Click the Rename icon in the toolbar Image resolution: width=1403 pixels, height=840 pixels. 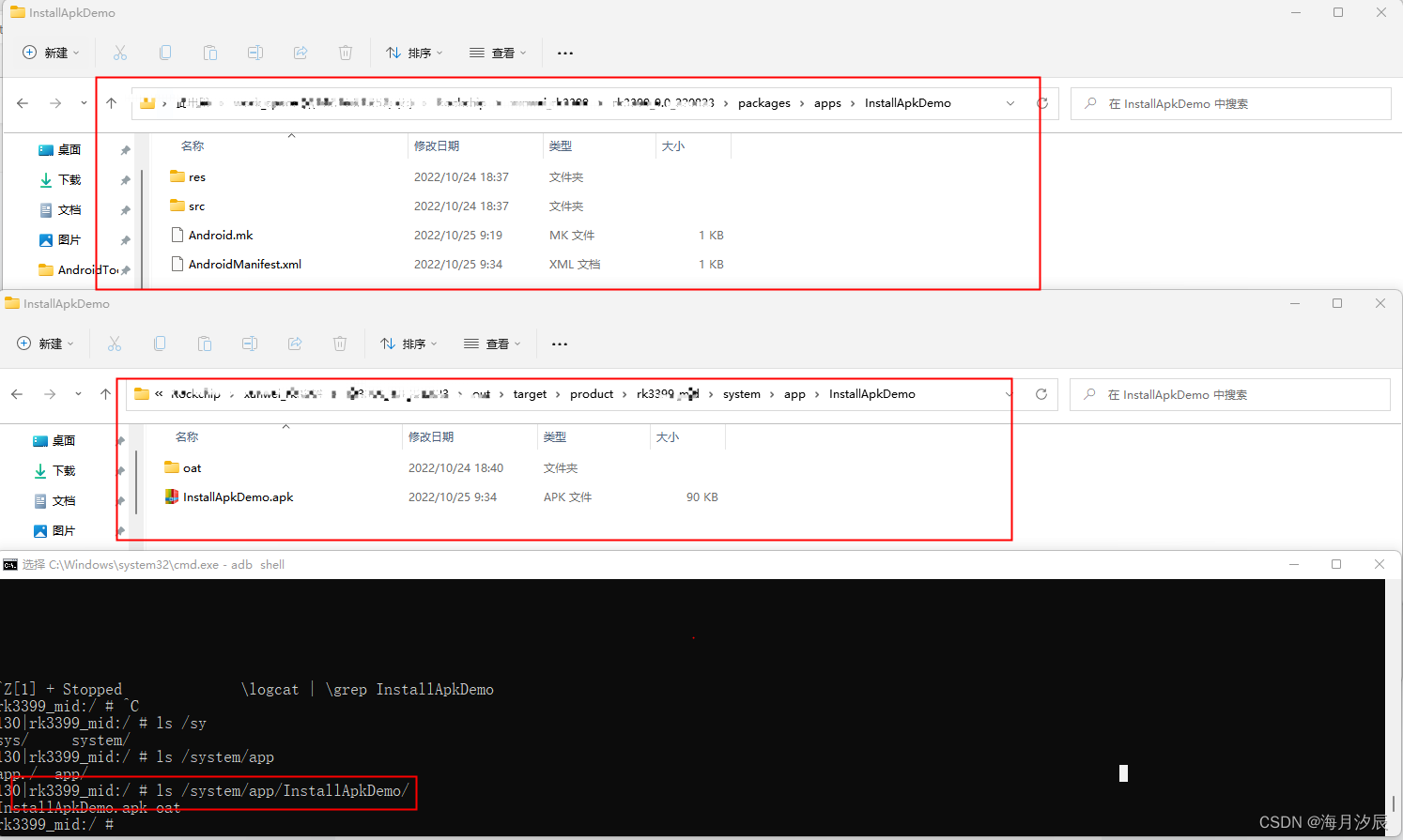[x=255, y=53]
